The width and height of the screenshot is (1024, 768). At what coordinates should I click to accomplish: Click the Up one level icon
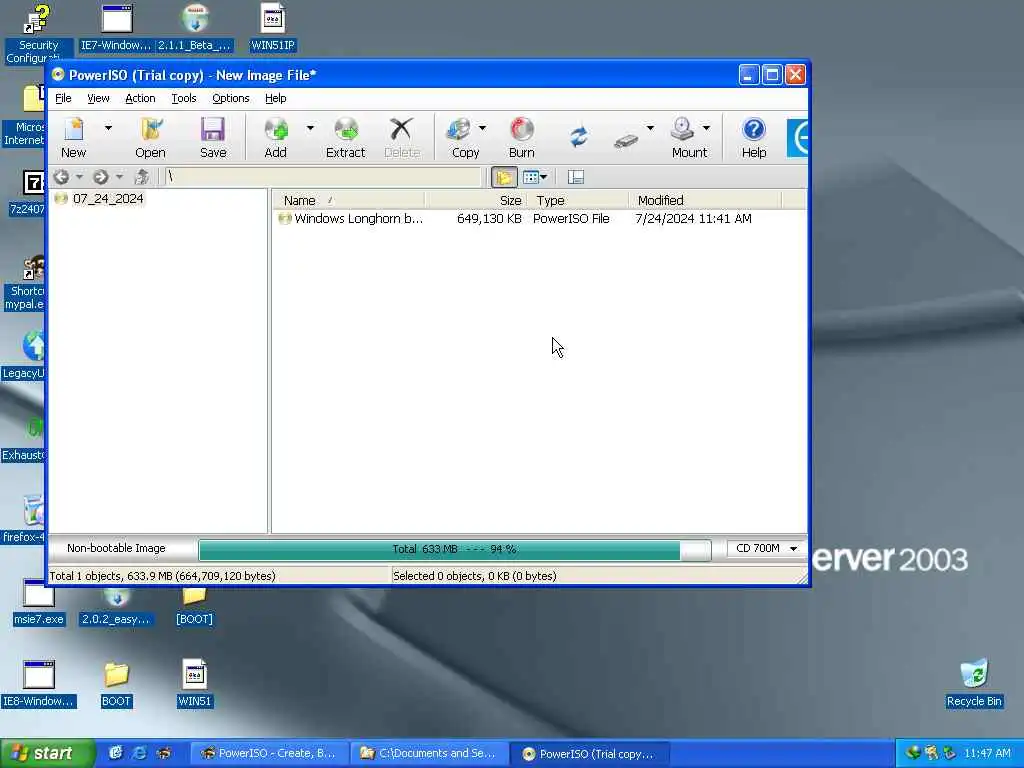tap(142, 177)
